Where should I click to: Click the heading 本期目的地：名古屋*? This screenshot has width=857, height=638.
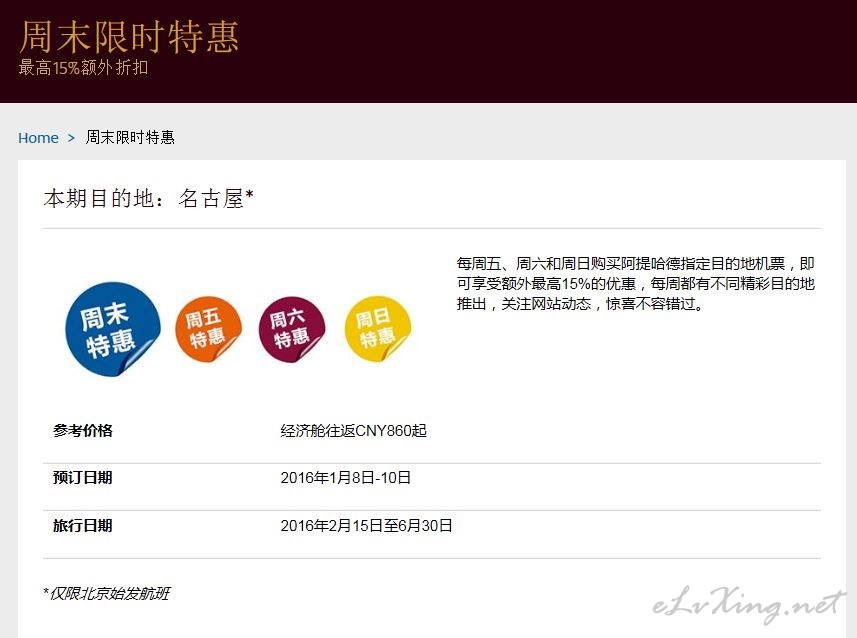pos(149,198)
